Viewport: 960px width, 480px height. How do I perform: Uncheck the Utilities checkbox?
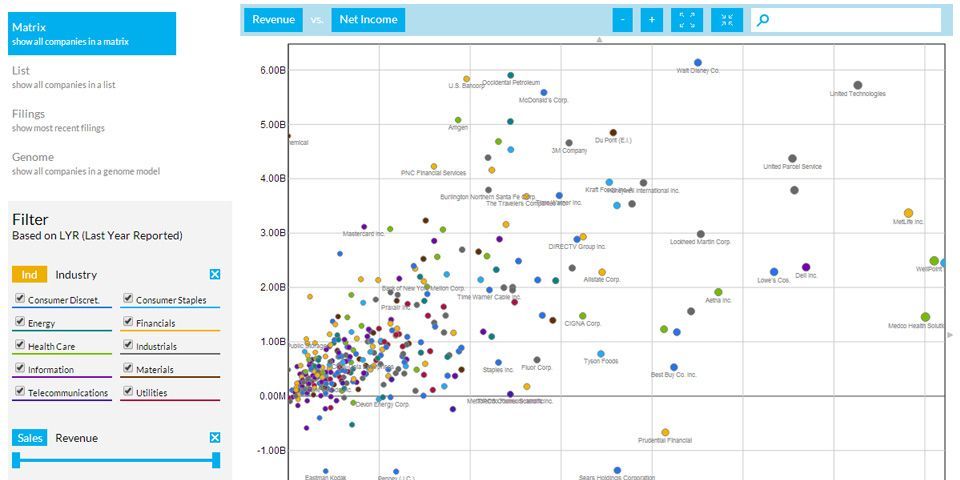tap(127, 391)
